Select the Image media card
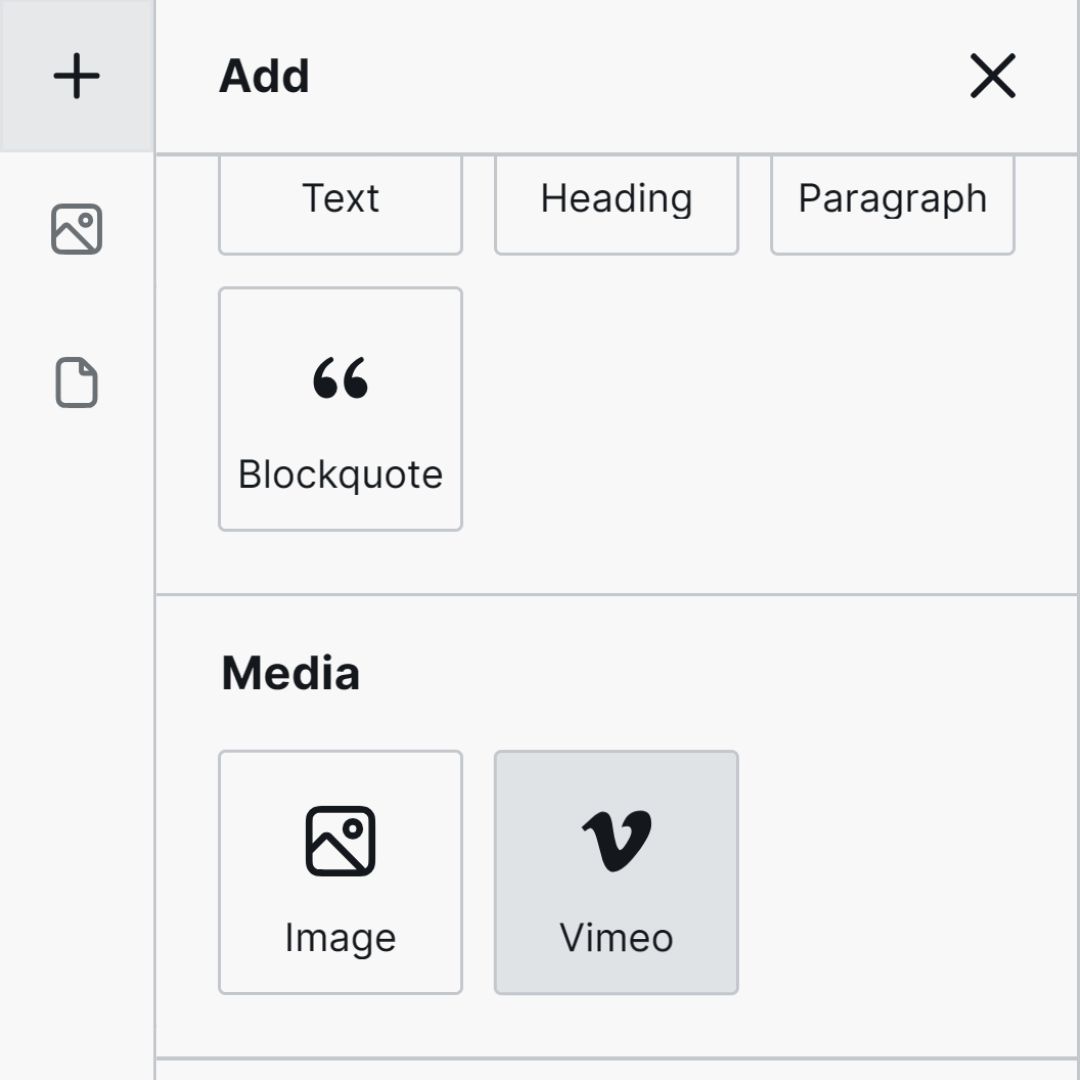Viewport: 1080px width, 1080px height. tap(340, 872)
